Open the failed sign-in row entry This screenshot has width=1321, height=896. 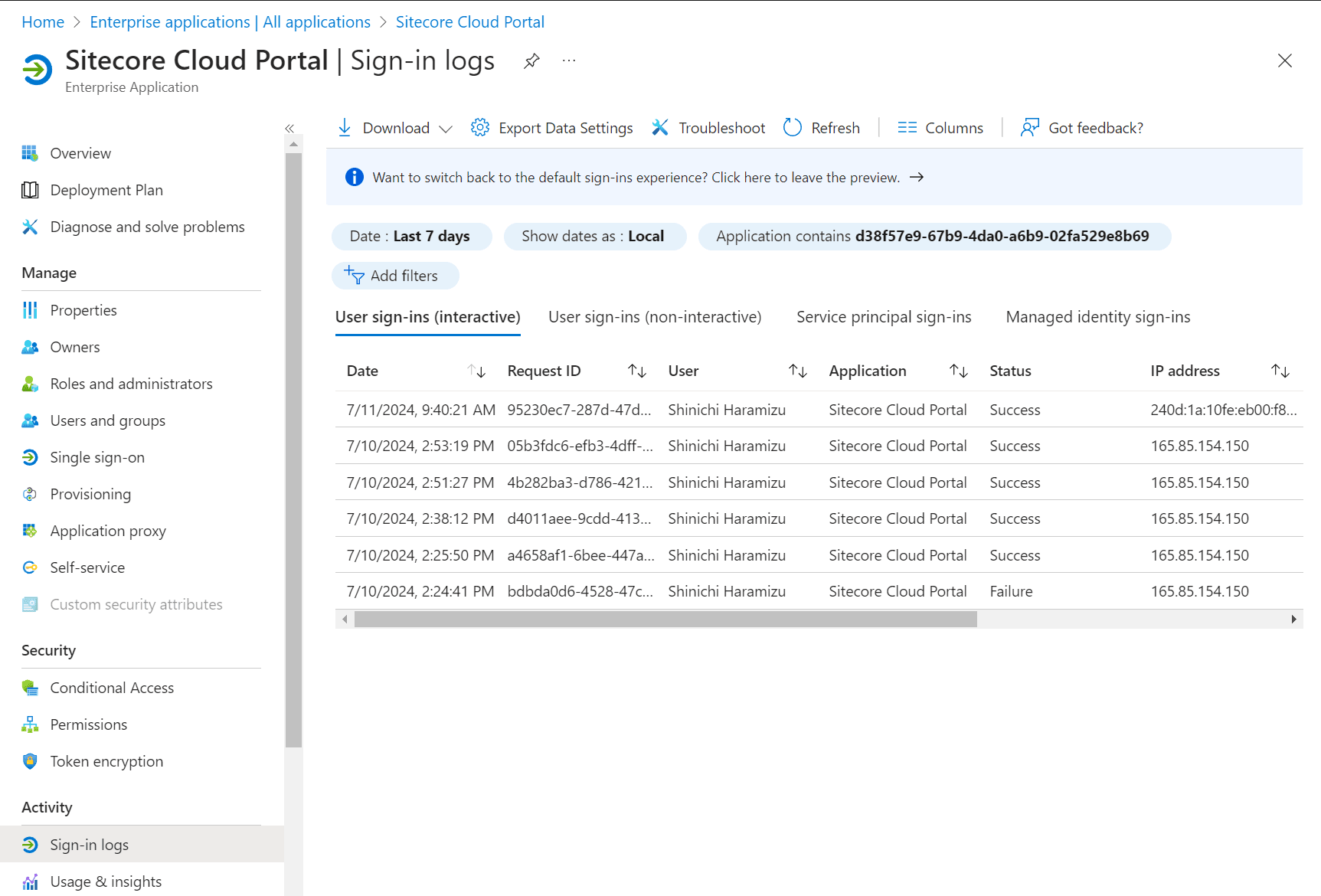click(x=1011, y=591)
